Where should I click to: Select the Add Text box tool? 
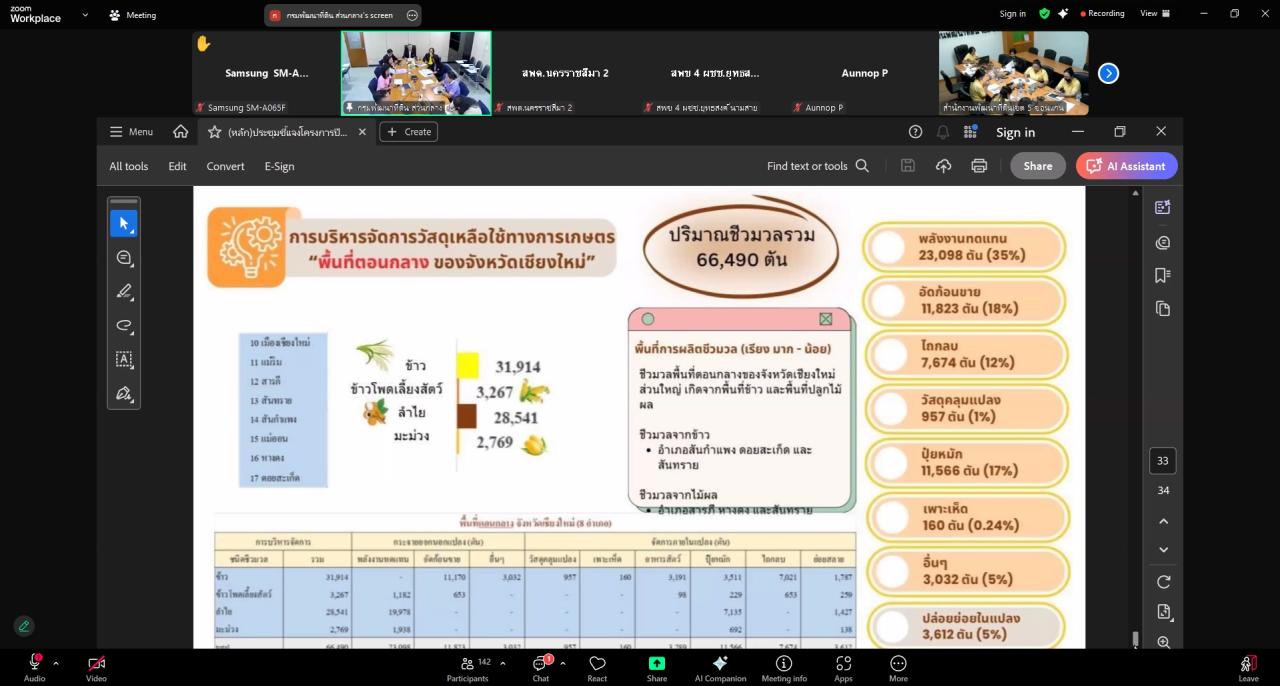pos(124,359)
